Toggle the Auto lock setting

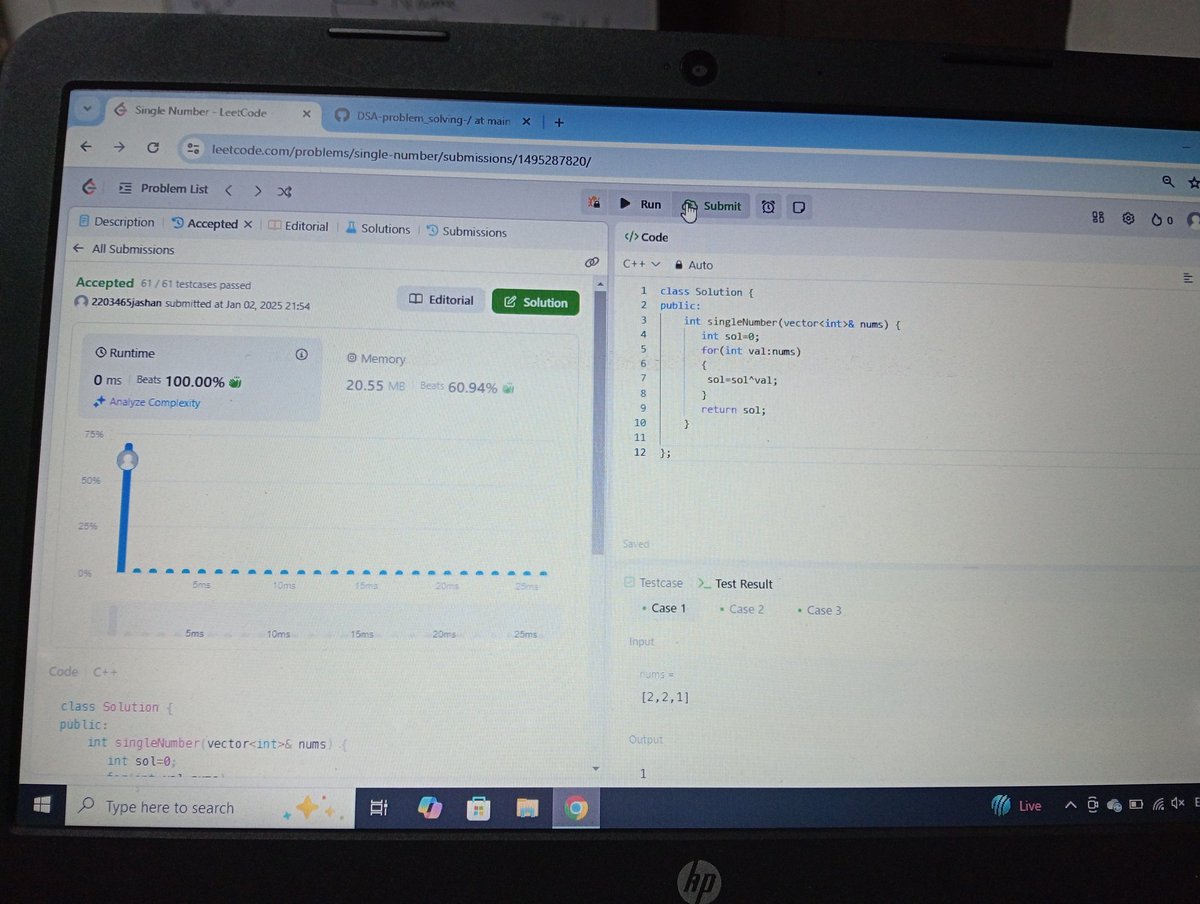(693, 265)
